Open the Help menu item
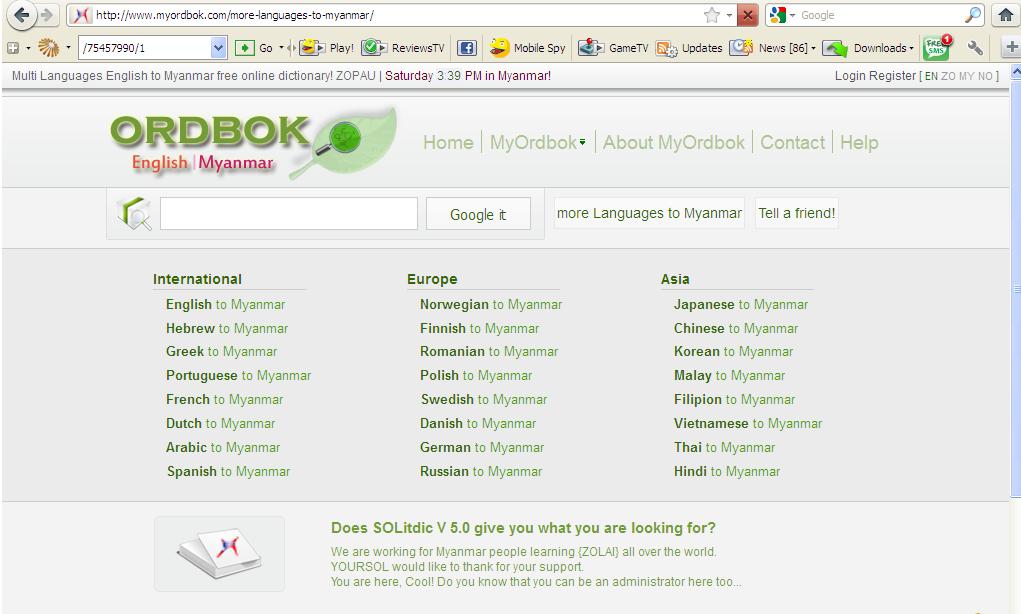Image resolution: width=1021 pixels, height=614 pixels. [x=859, y=143]
